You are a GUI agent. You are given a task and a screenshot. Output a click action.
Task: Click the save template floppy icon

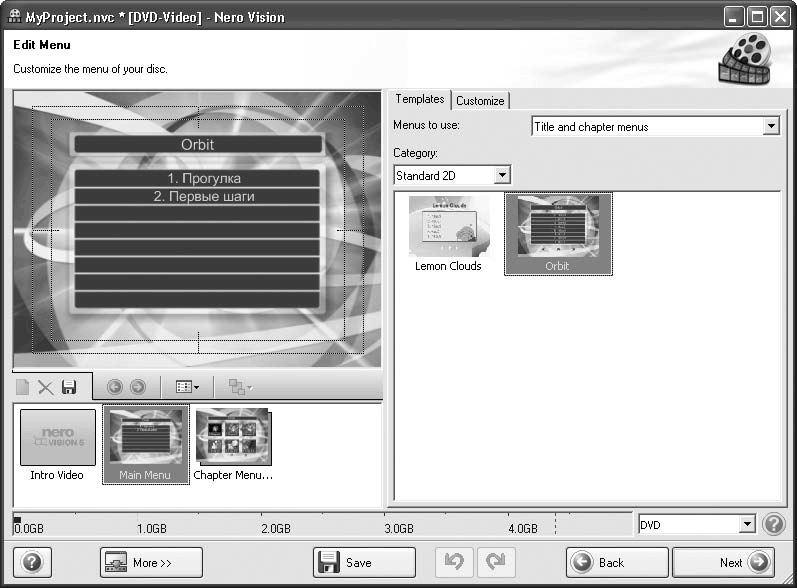click(69, 387)
